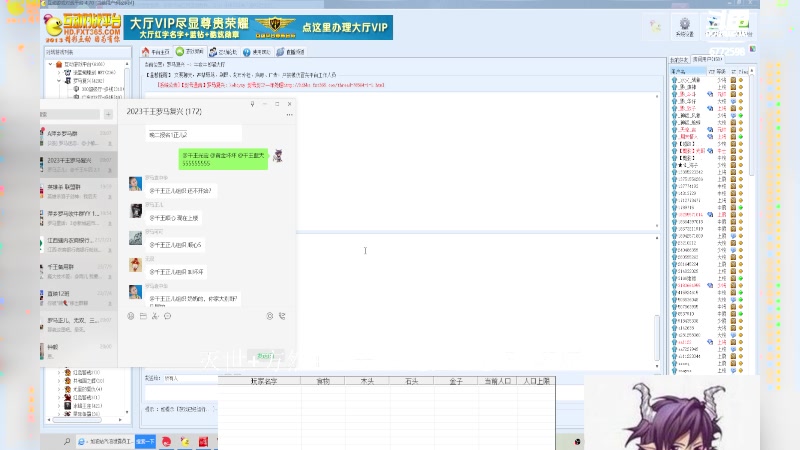Click the red cartoon avatar in chat
Viewport: 800px width, 450px height.
coord(135,265)
